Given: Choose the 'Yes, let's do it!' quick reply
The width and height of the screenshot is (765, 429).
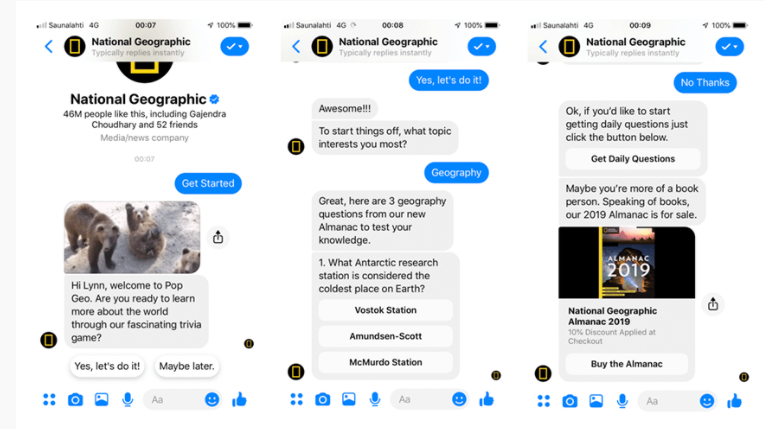Looking at the screenshot, I should pos(107,366).
